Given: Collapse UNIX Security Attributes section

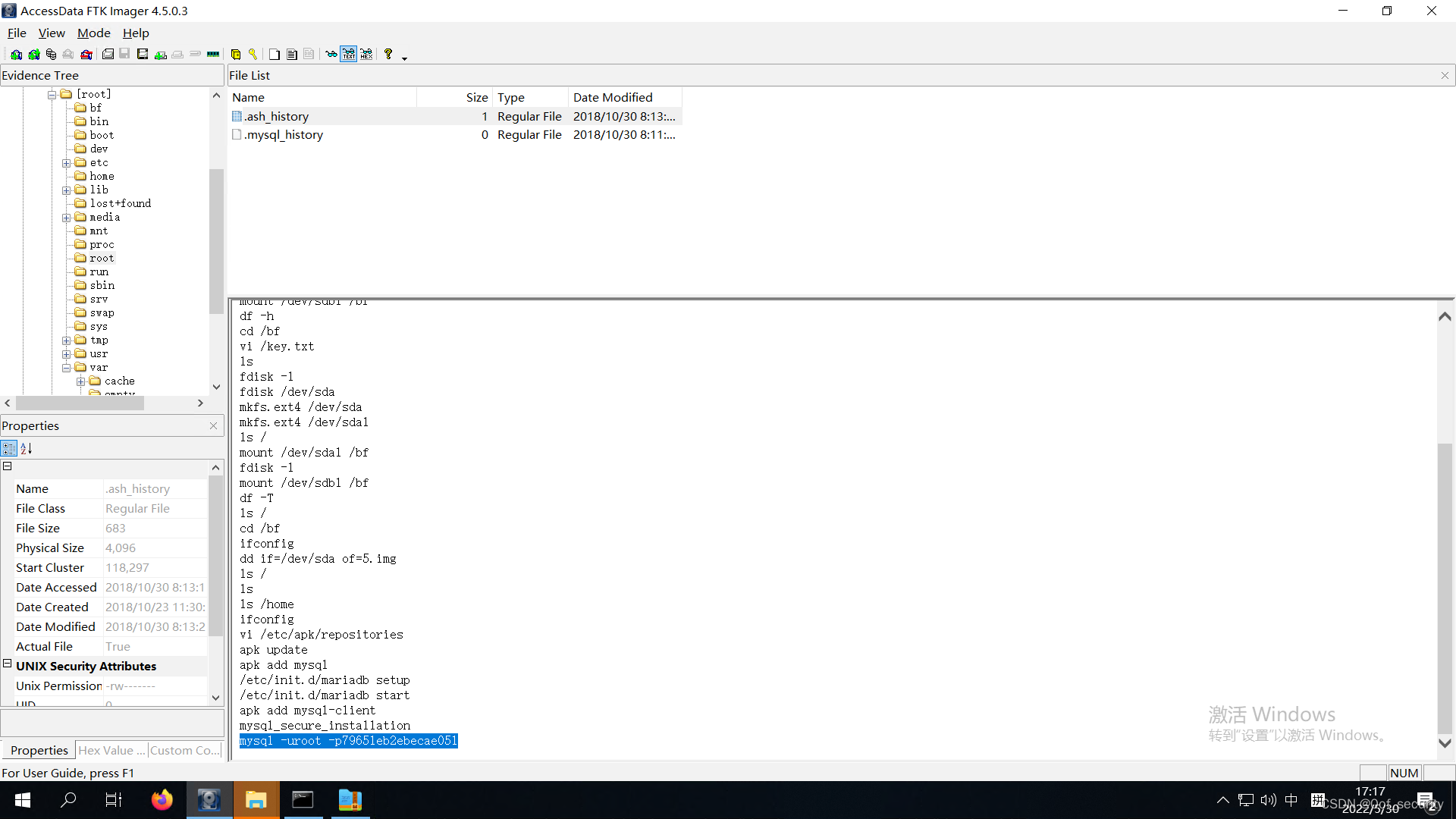Looking at the screenshot, I should click(8, 664).
